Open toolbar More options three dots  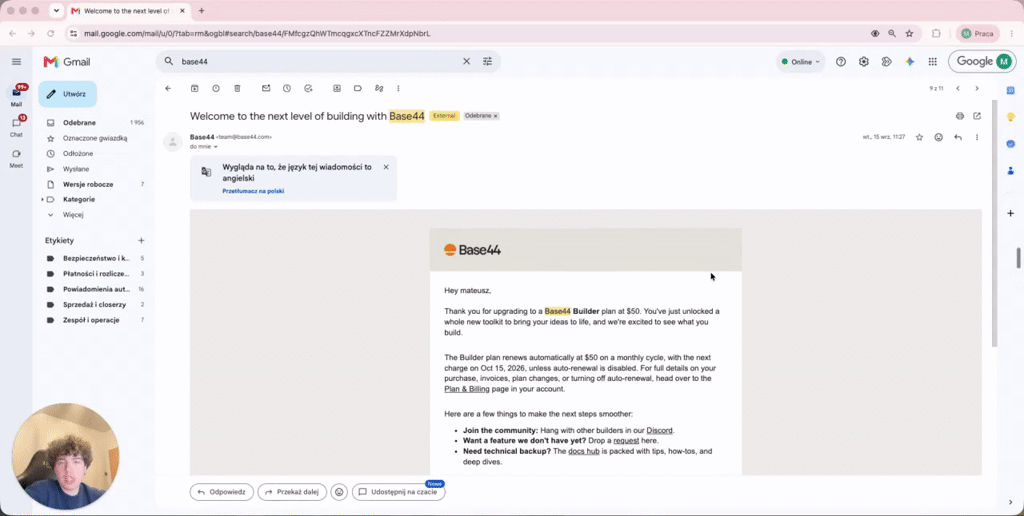tap(398, 88)
